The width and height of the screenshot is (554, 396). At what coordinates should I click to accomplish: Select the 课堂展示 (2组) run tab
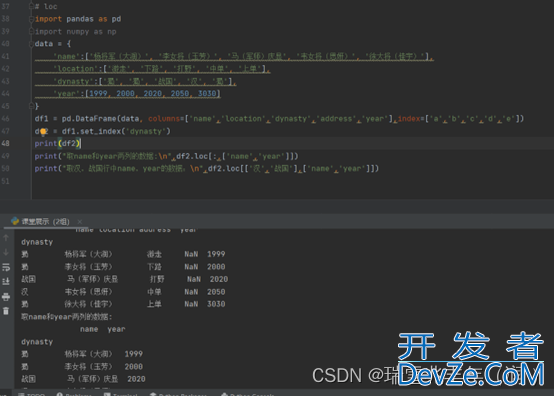[46, 221]
